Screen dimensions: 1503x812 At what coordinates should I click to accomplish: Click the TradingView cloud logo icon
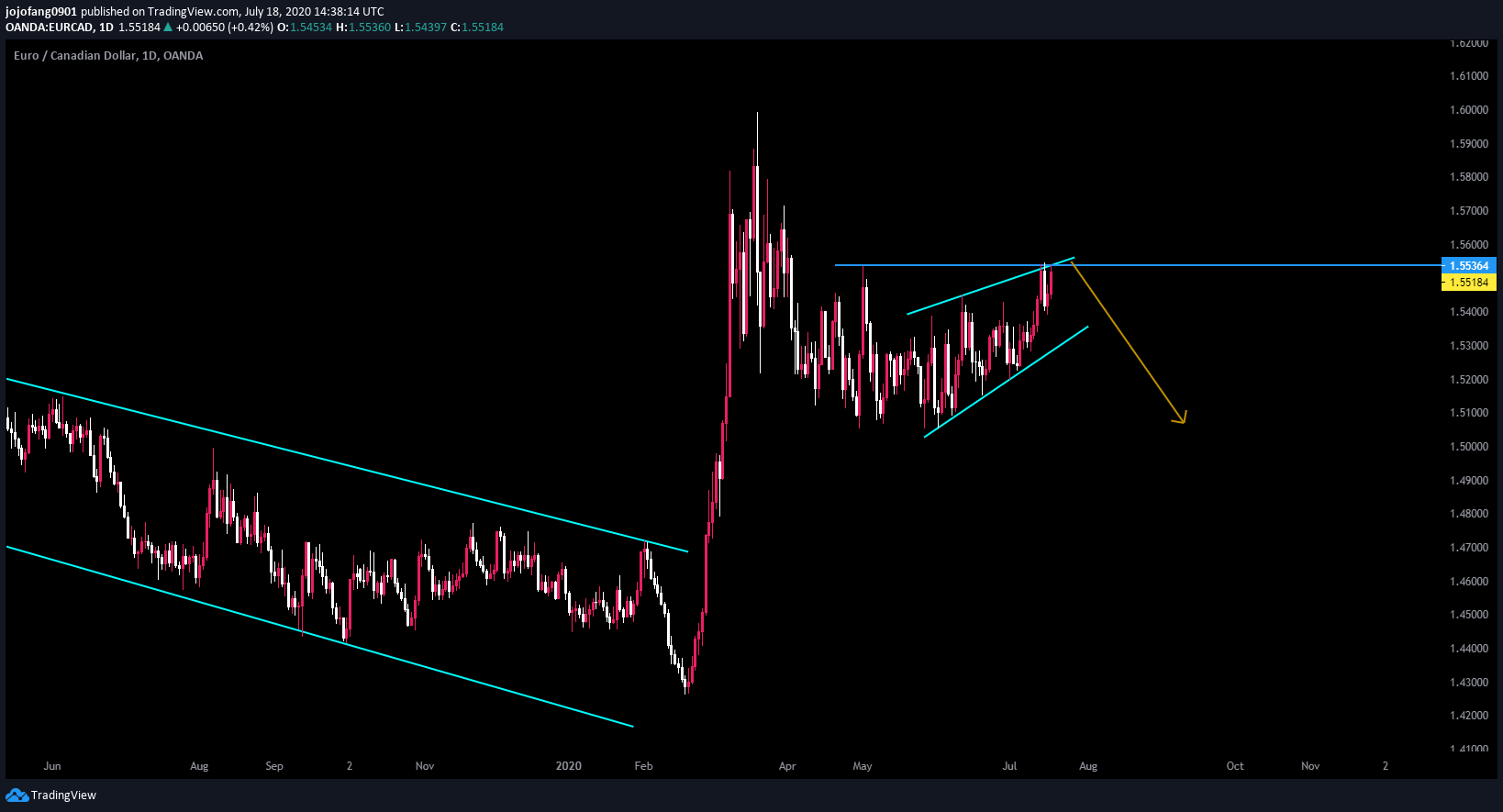pyautogui.click(x=17, y=795)
